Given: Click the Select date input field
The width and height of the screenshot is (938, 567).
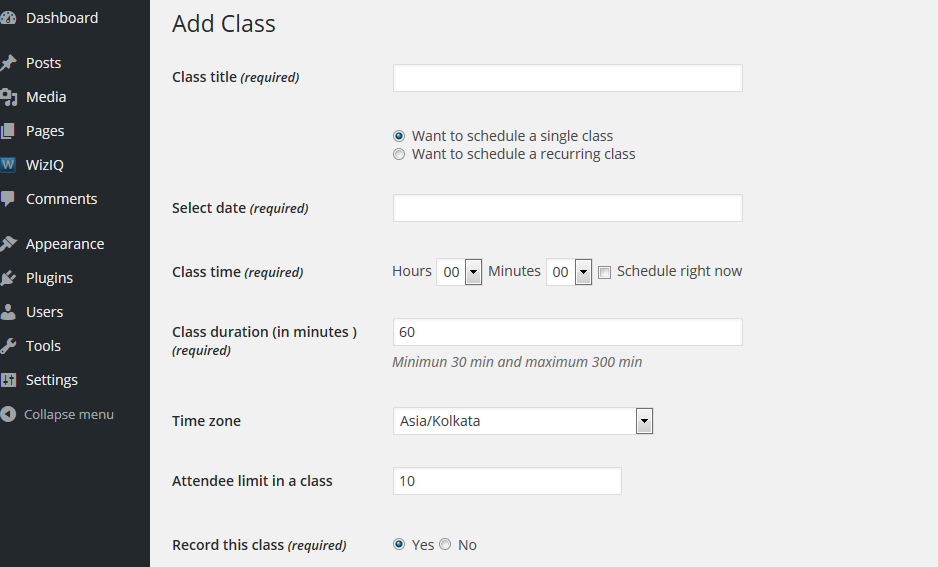Looking at the screenshot, I should click(567, 208).
